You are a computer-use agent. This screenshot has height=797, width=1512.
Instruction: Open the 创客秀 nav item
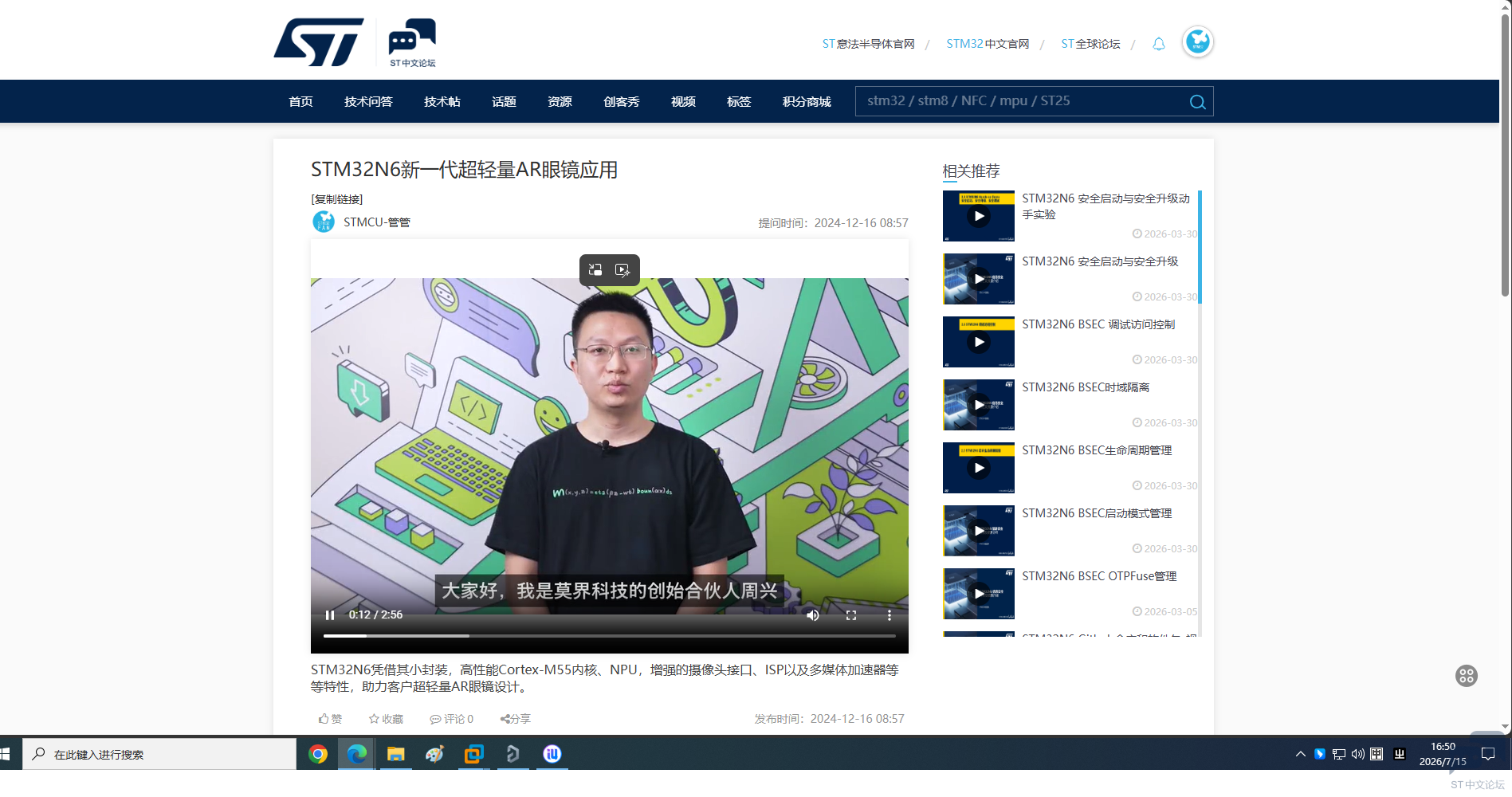point(622,102)
